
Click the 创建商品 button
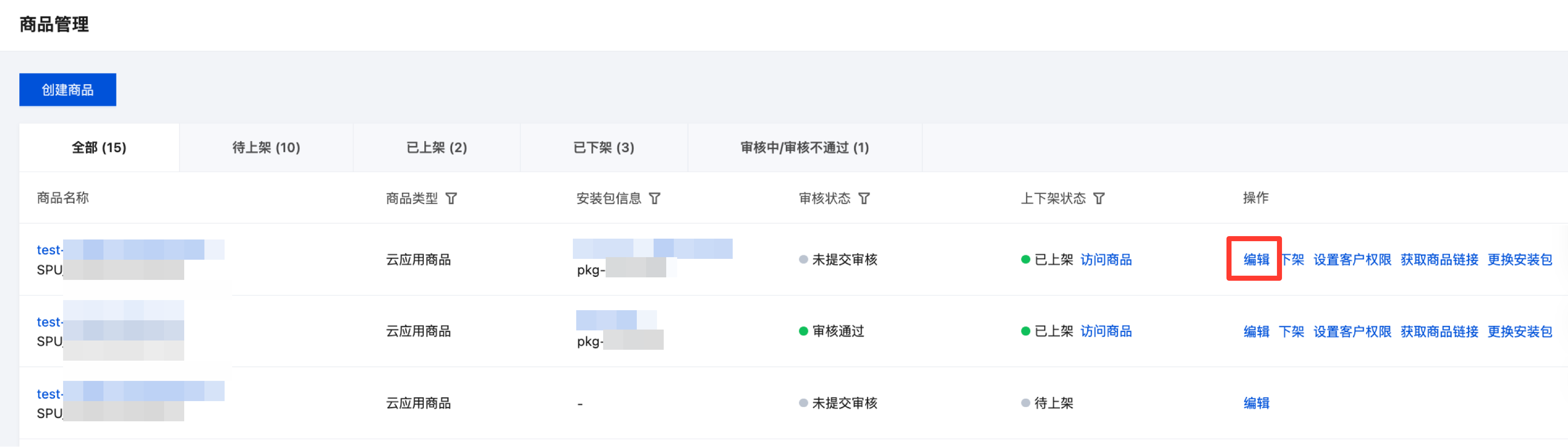[68, 90]
